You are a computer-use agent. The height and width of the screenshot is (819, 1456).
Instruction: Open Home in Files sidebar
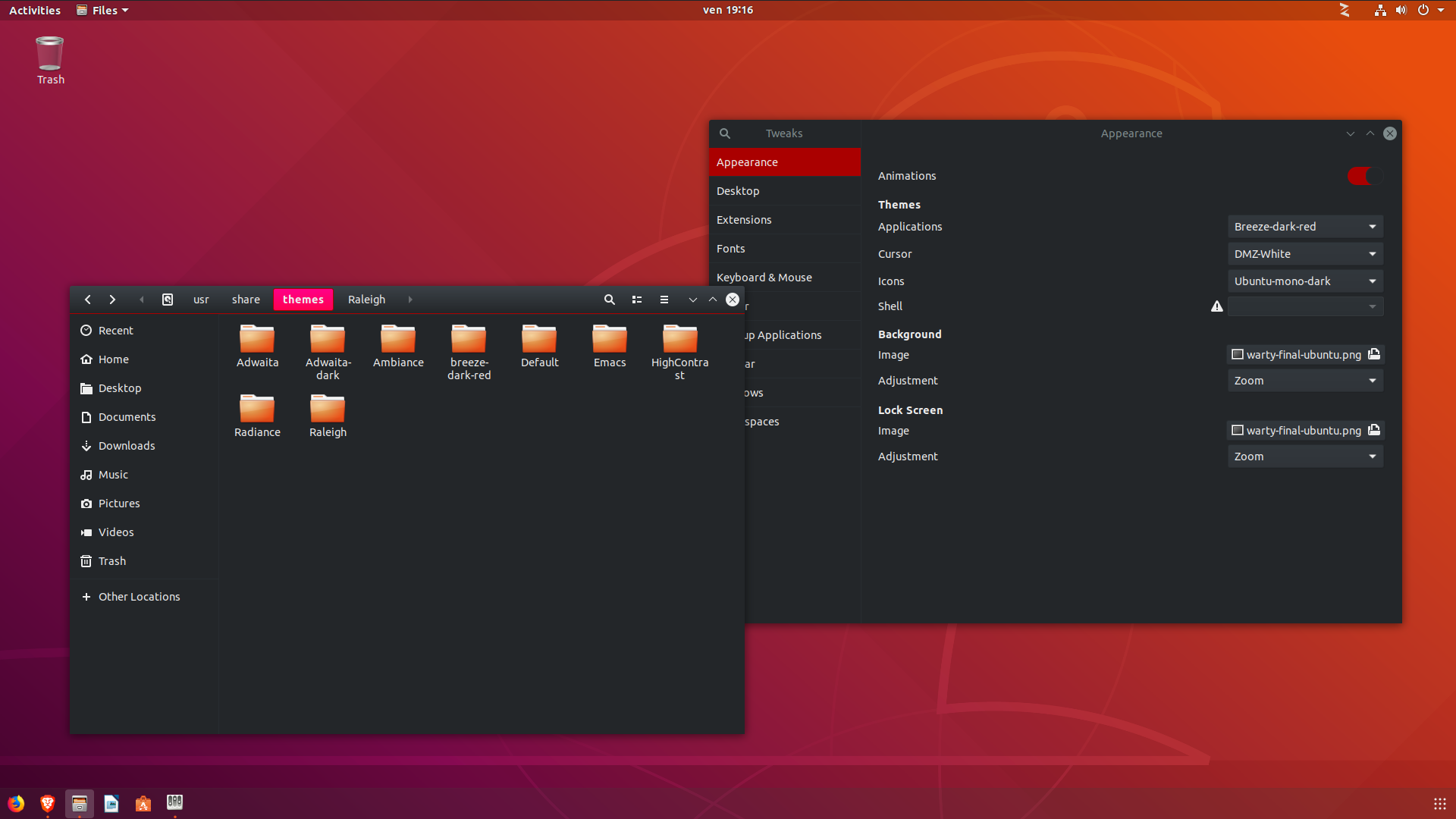tap(144, 359)
